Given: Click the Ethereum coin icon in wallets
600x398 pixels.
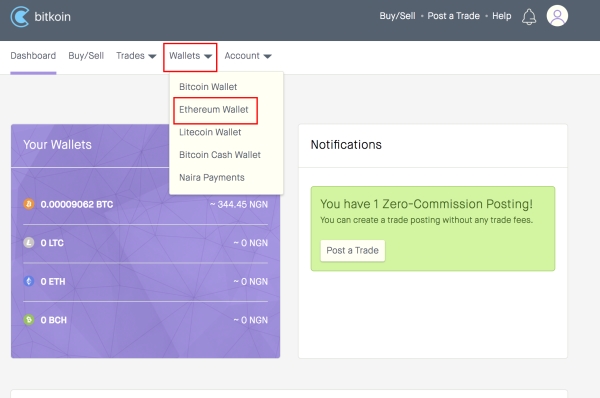Looking at the screenshot, I should (x=29, y=281).
